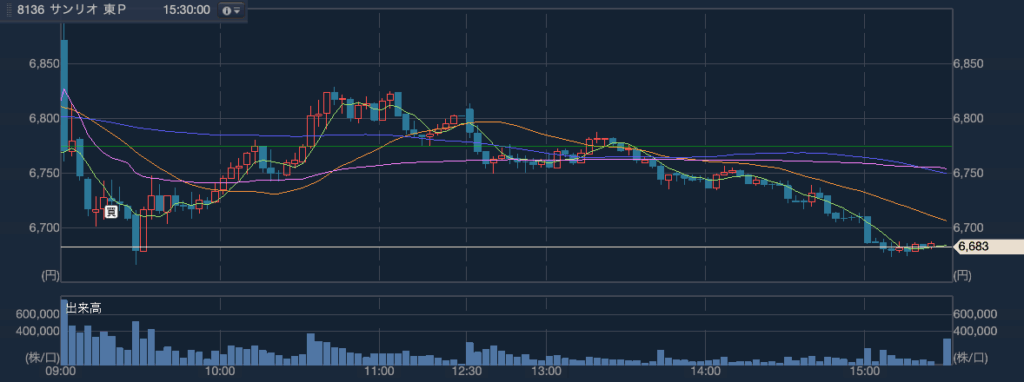Click the 11:00 time axis label
This screenshot has width=1024, height=382.
click(x=378, y=372)
